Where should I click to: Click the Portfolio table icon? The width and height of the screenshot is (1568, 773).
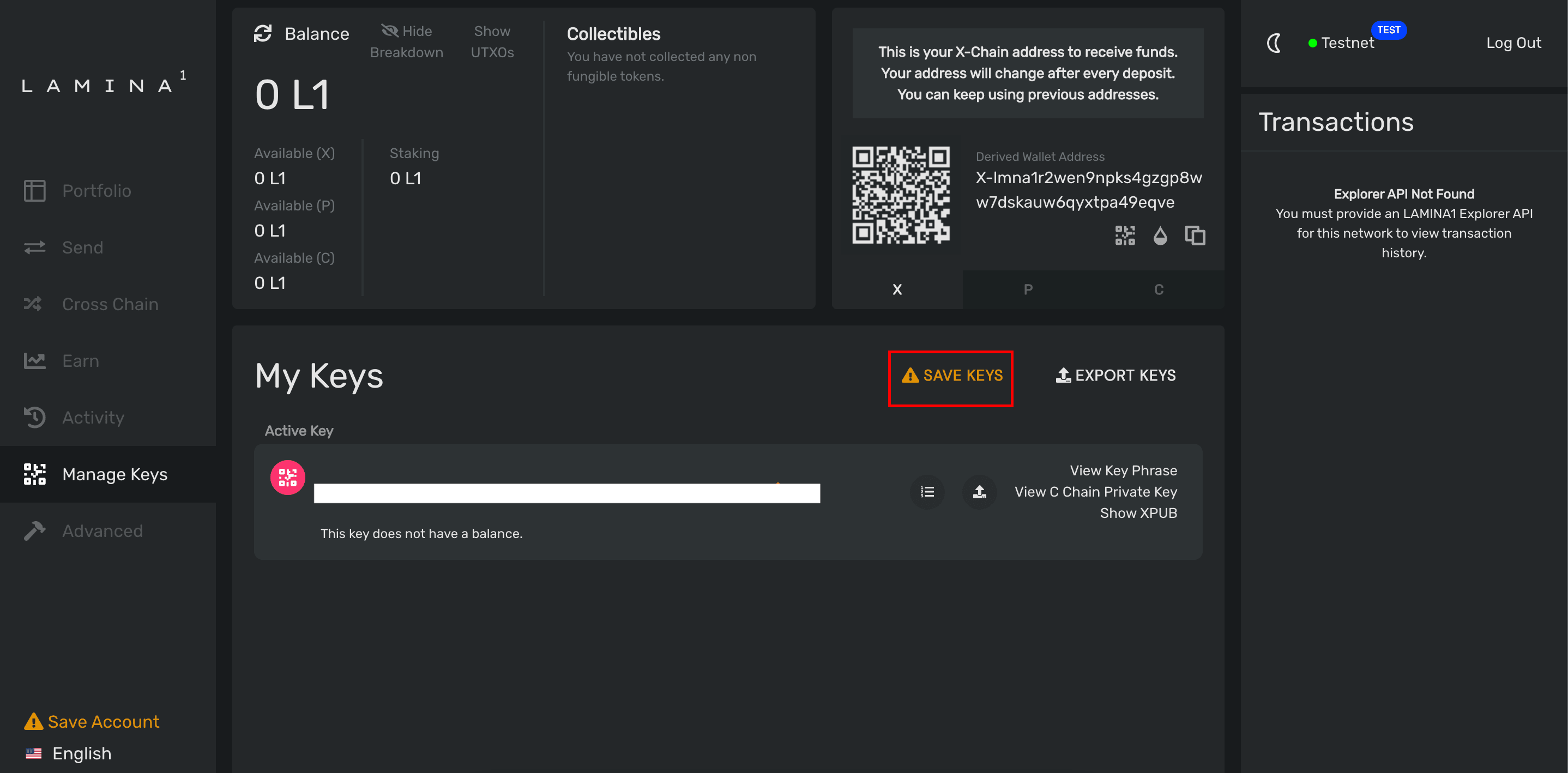(x=35, y=190)
